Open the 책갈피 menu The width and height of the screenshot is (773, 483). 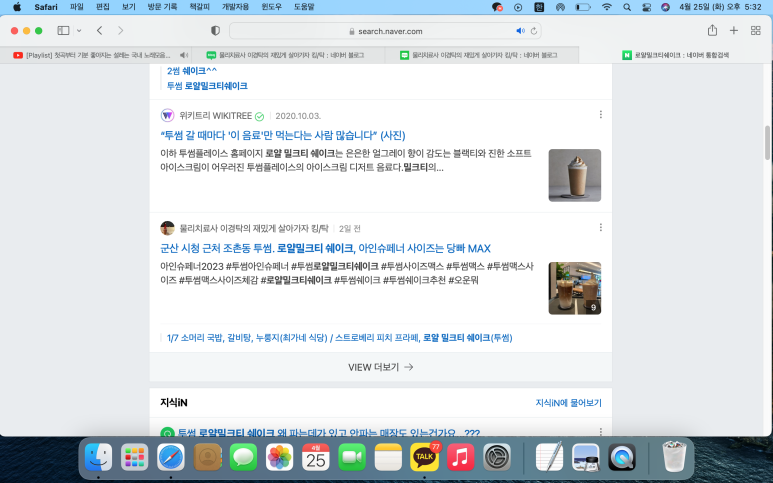pyautogui.click(x=199, y=7)
